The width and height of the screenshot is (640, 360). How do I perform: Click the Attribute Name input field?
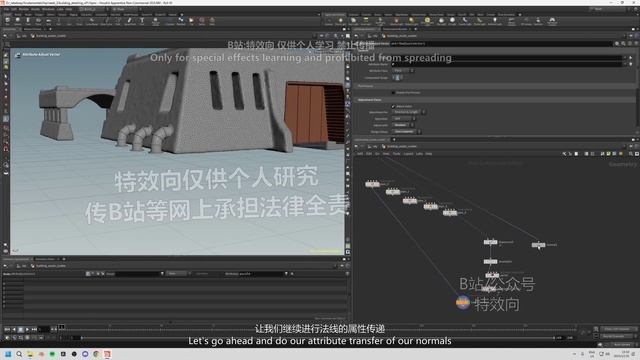507,64
